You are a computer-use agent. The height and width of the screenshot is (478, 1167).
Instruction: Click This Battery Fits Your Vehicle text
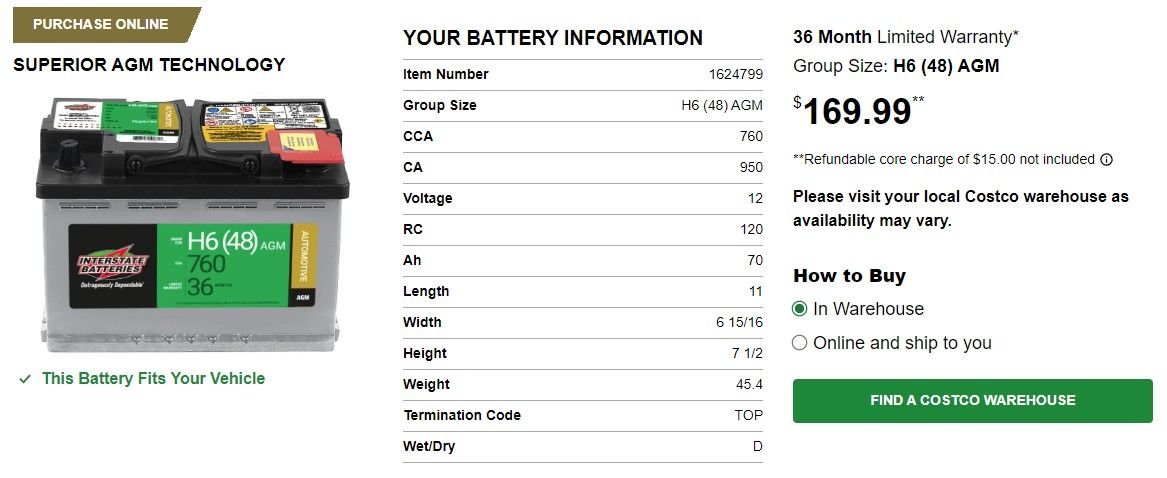(x=153, y=378)
